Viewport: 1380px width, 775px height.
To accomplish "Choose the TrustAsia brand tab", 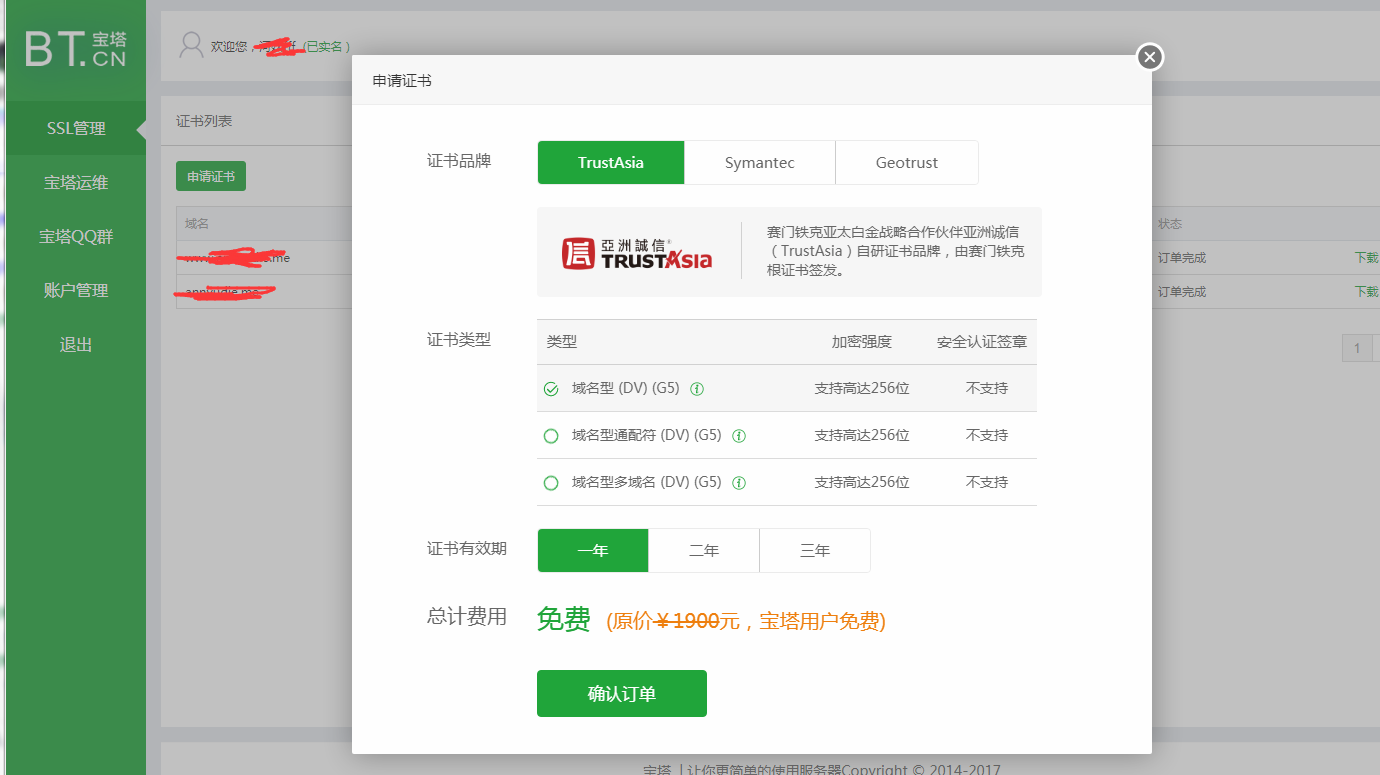I will click(x=611, y=163).
